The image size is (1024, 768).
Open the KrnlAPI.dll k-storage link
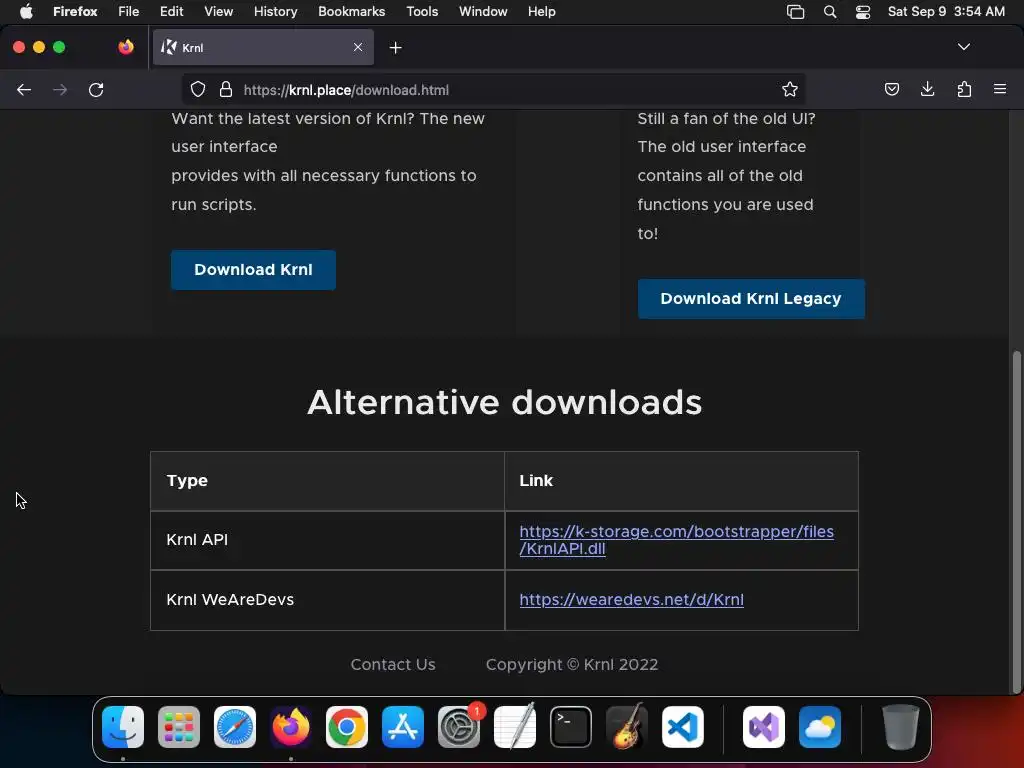tap(676, 540)
